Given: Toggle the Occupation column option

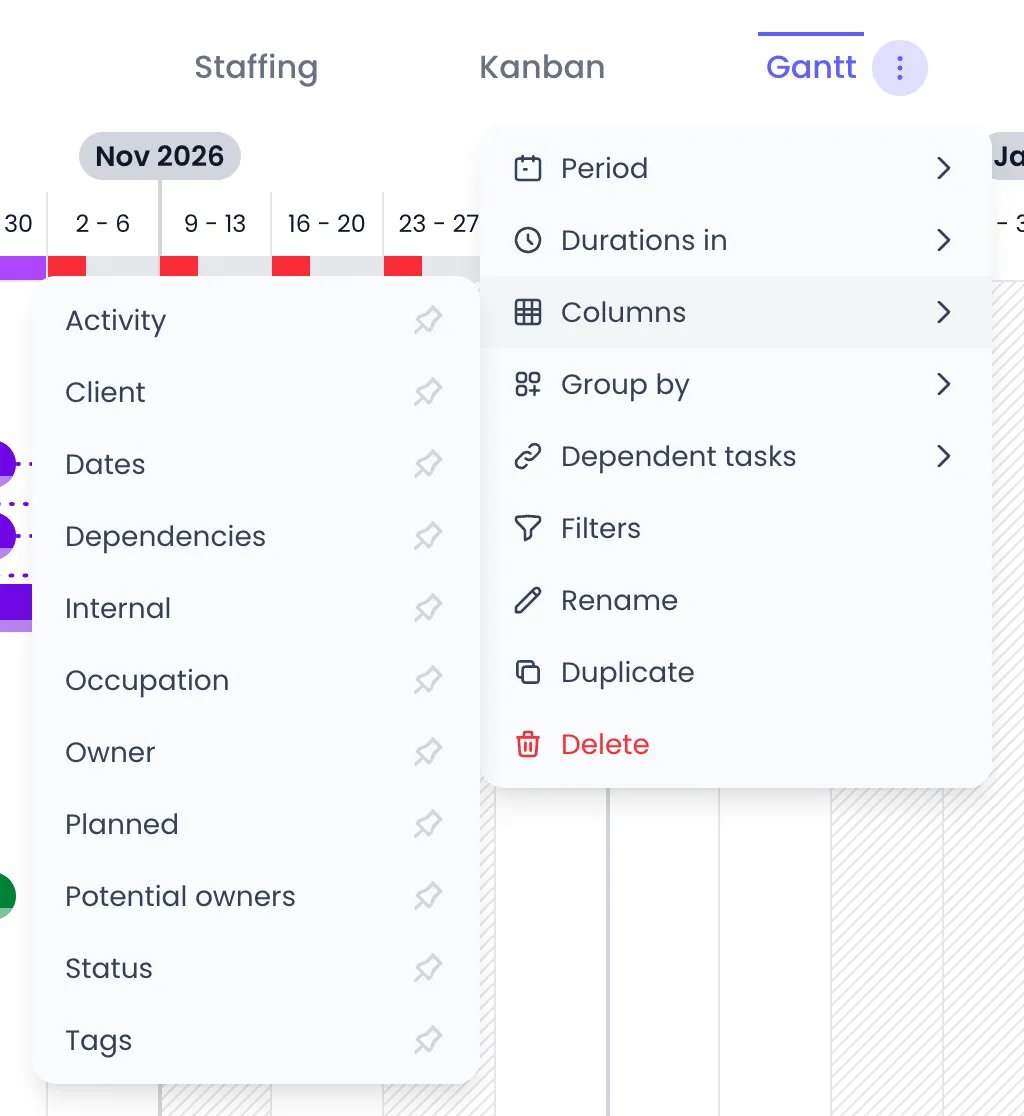Looking at the screenshot, I should [x=255, y=680].
